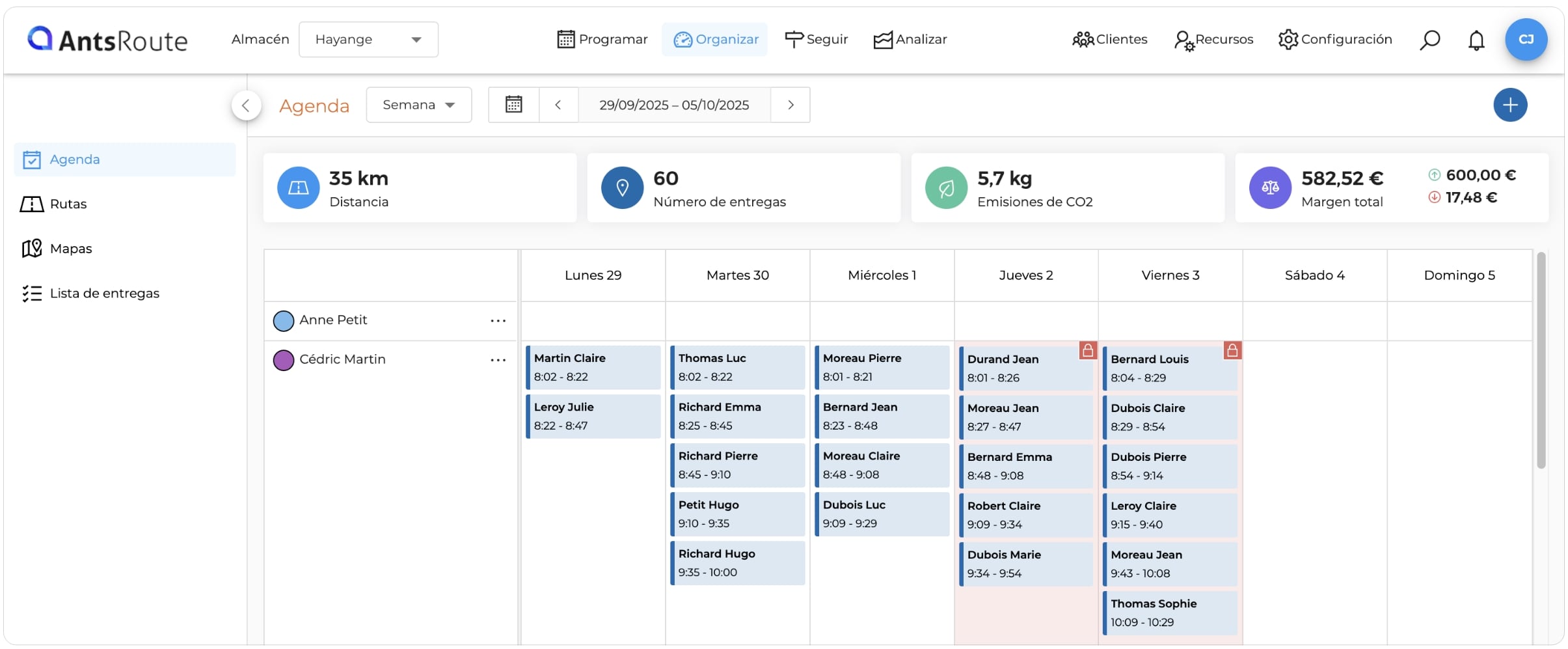Open the Semana view dropdown

(x=419, y=105)
